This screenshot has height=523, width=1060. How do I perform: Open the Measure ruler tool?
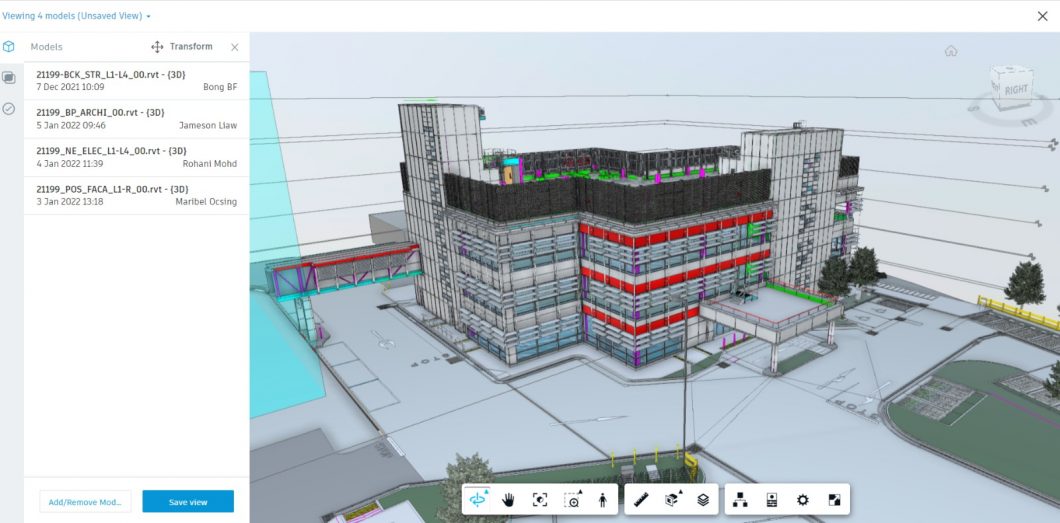[x=641, y=499]
